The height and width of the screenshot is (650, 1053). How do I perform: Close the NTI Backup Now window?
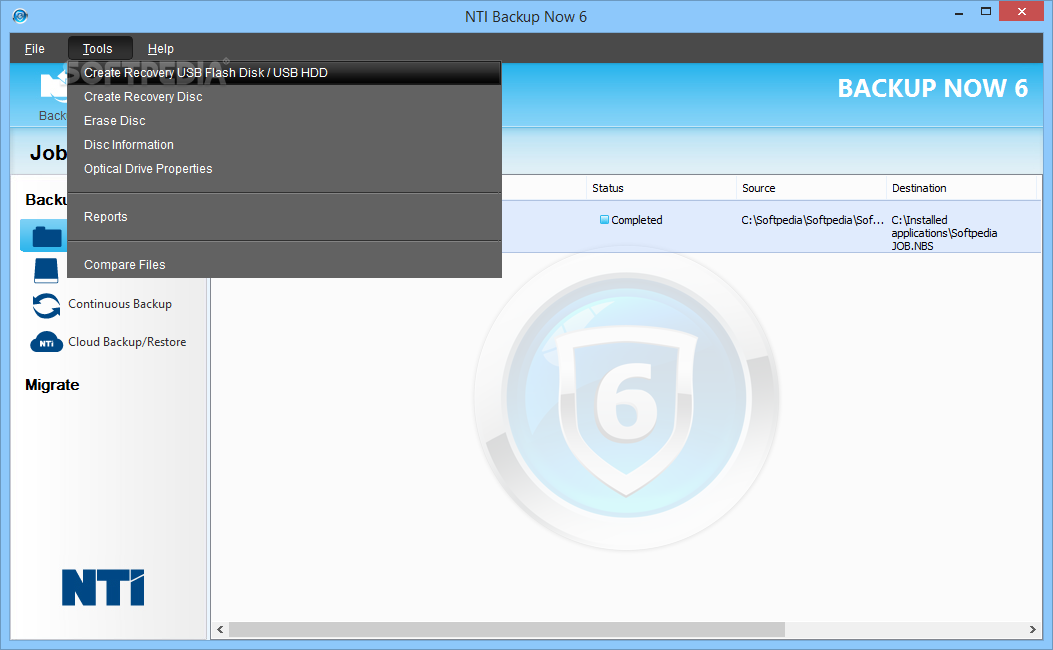point(1021,11)
